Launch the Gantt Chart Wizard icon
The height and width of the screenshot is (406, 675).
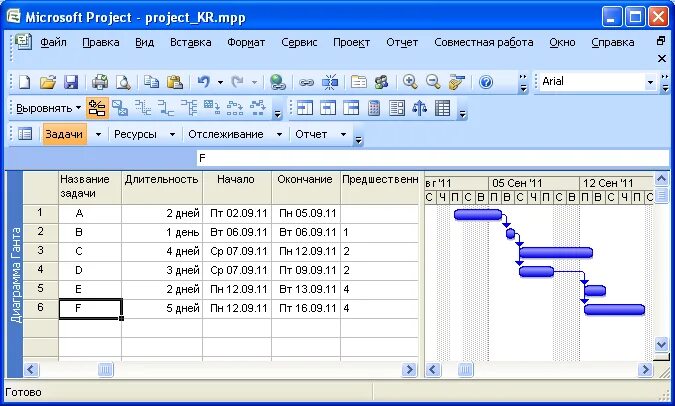tap(456, 82)
